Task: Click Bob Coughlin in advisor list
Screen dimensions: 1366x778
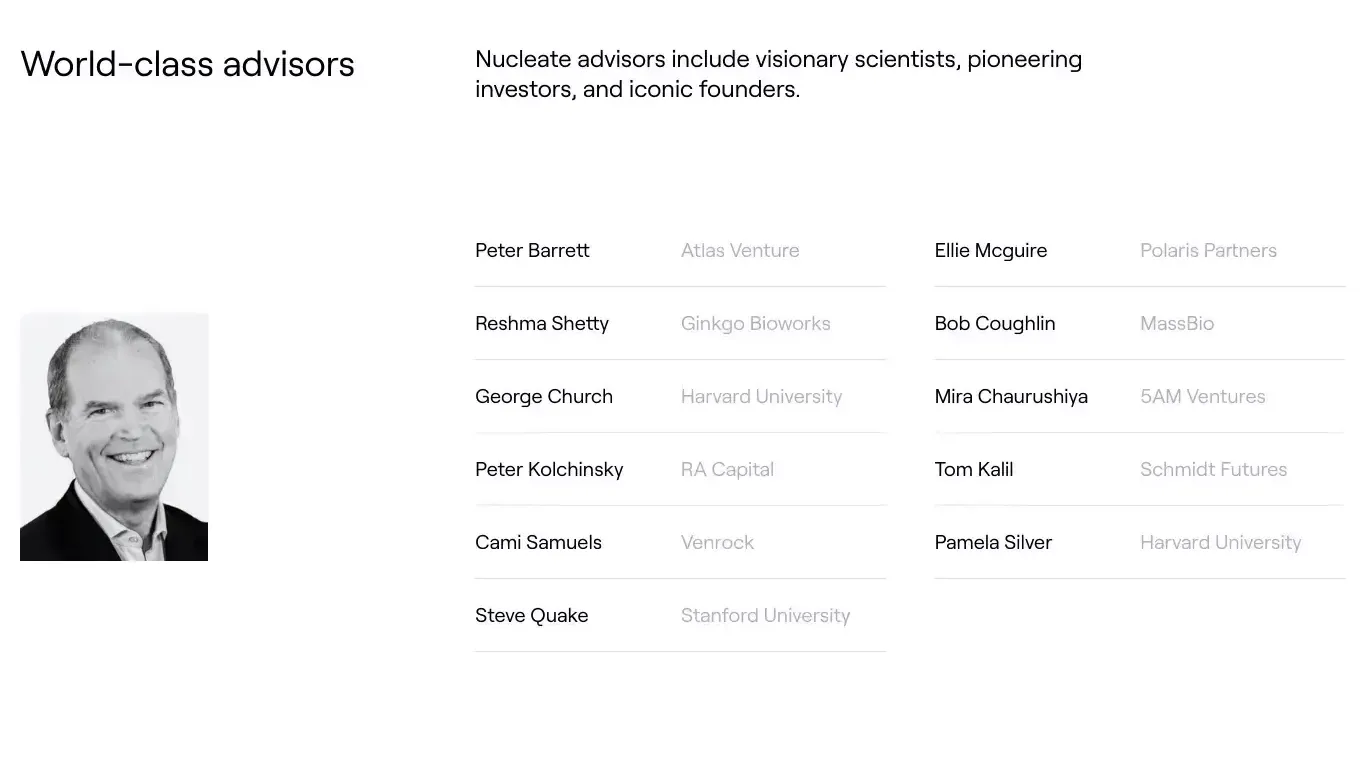Action: pyautogui.click(x=995, y=323)
